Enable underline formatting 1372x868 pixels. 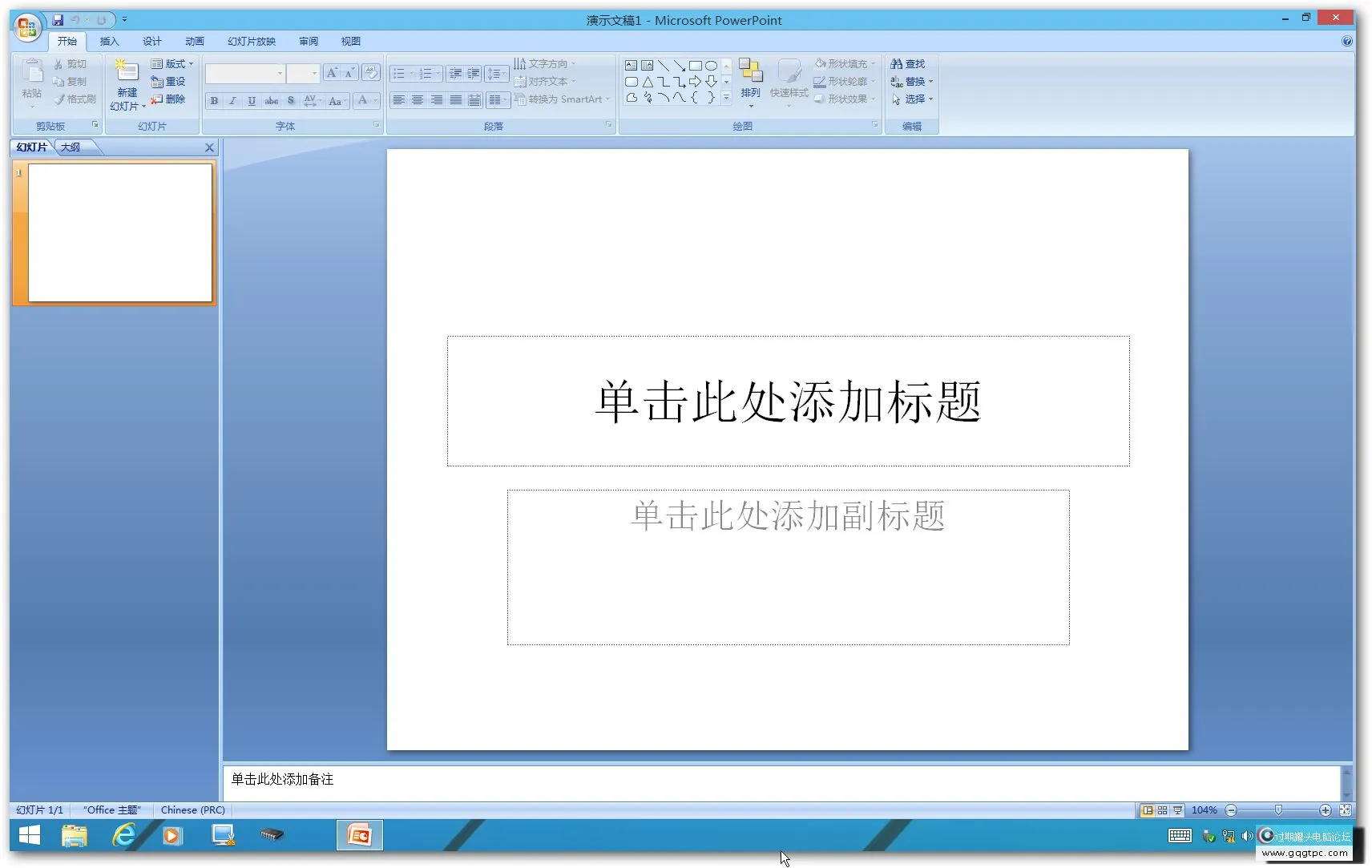[x=251, y=101]
